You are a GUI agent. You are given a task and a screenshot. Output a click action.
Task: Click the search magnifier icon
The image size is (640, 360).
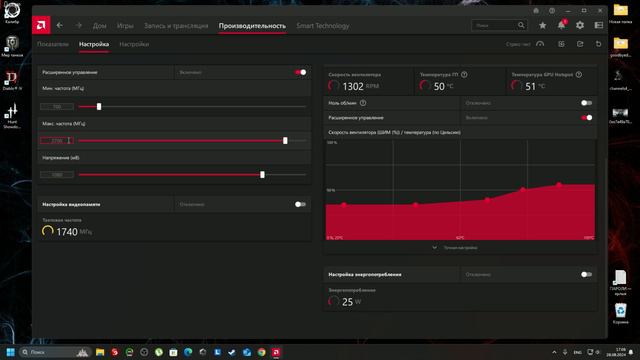[521, 25]
